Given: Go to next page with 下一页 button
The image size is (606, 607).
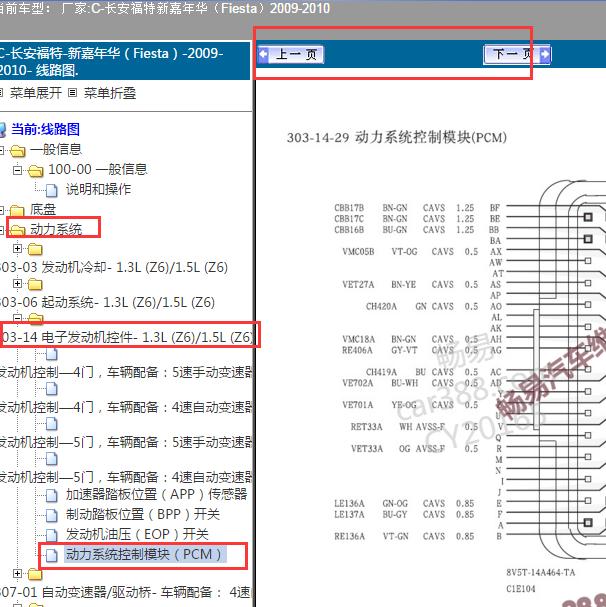Looking at the screenshot, I should pyautogui.click(x=517, y=54).
